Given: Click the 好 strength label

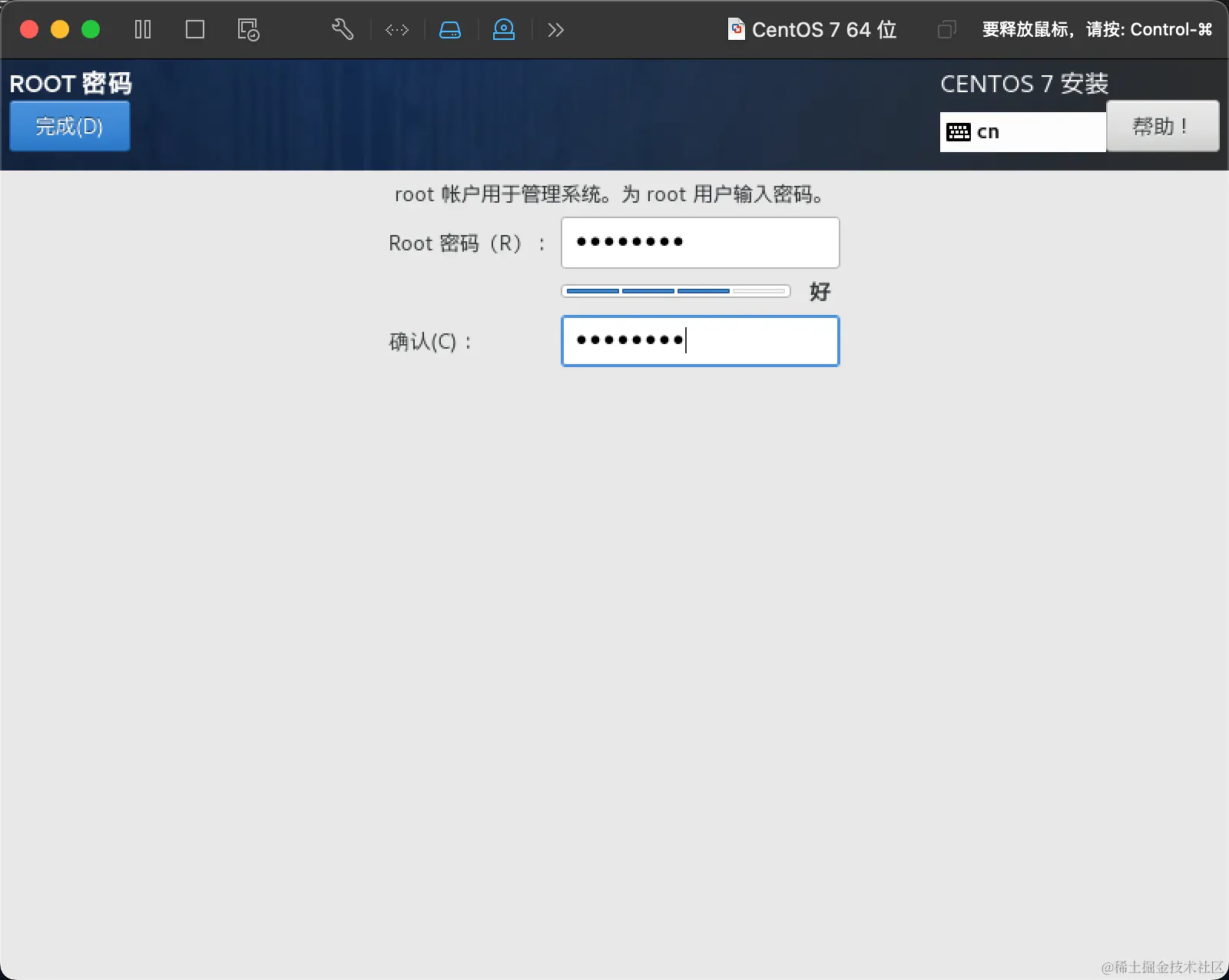Looking at the screenshot, I should point(820,292).
